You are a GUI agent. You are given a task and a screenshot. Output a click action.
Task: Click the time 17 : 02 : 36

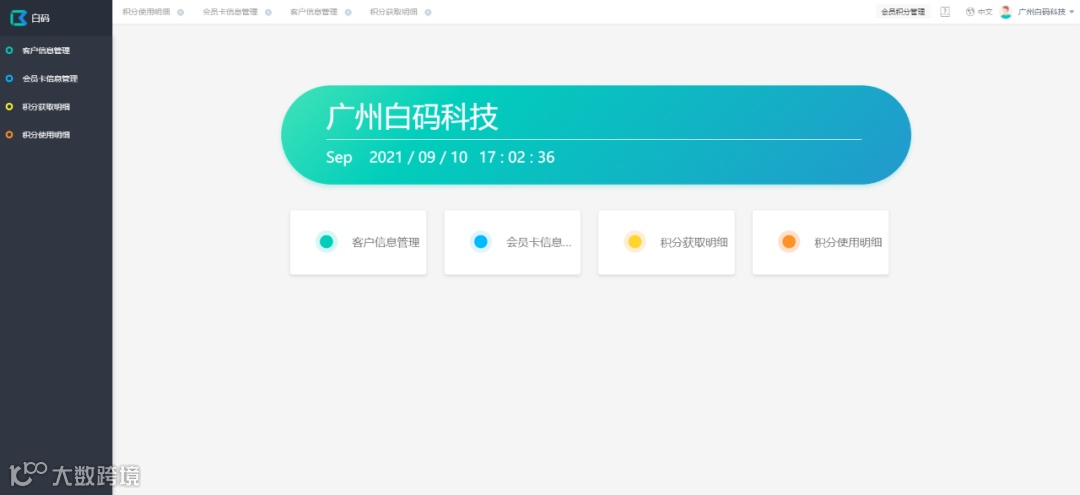tap(517, 157)
